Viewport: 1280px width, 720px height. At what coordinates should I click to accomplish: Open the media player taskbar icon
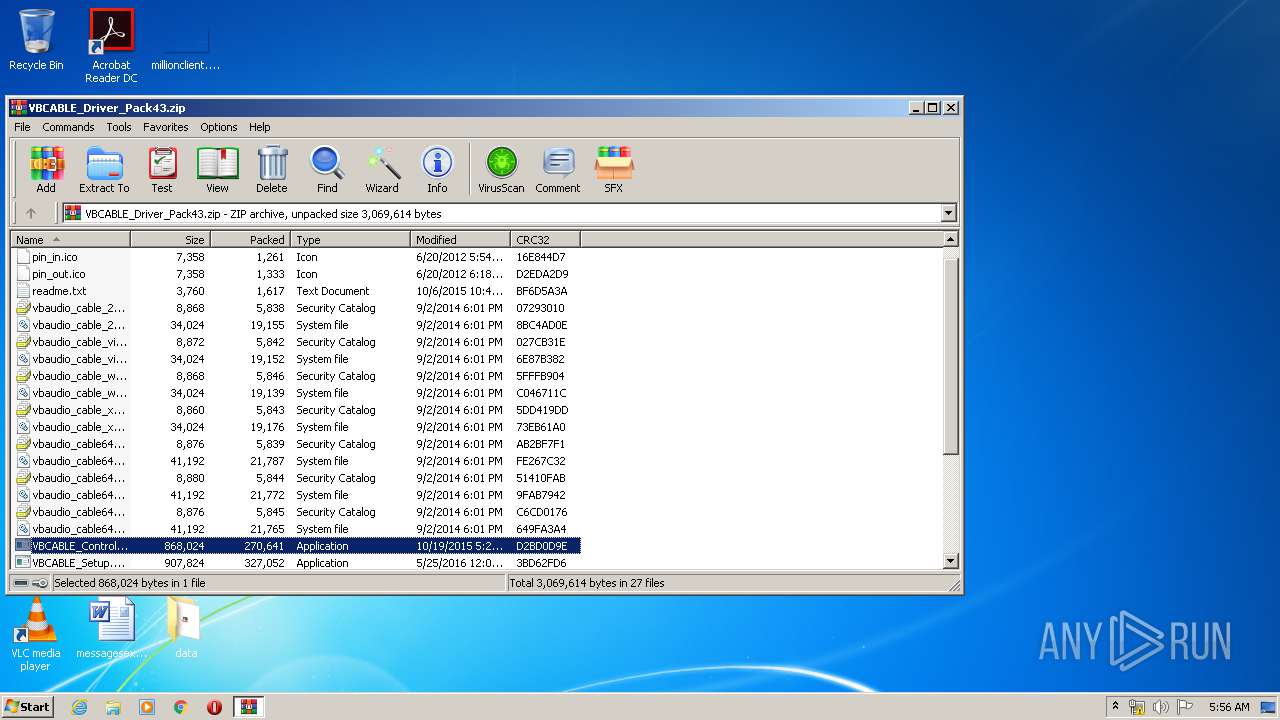coord(147,707)
